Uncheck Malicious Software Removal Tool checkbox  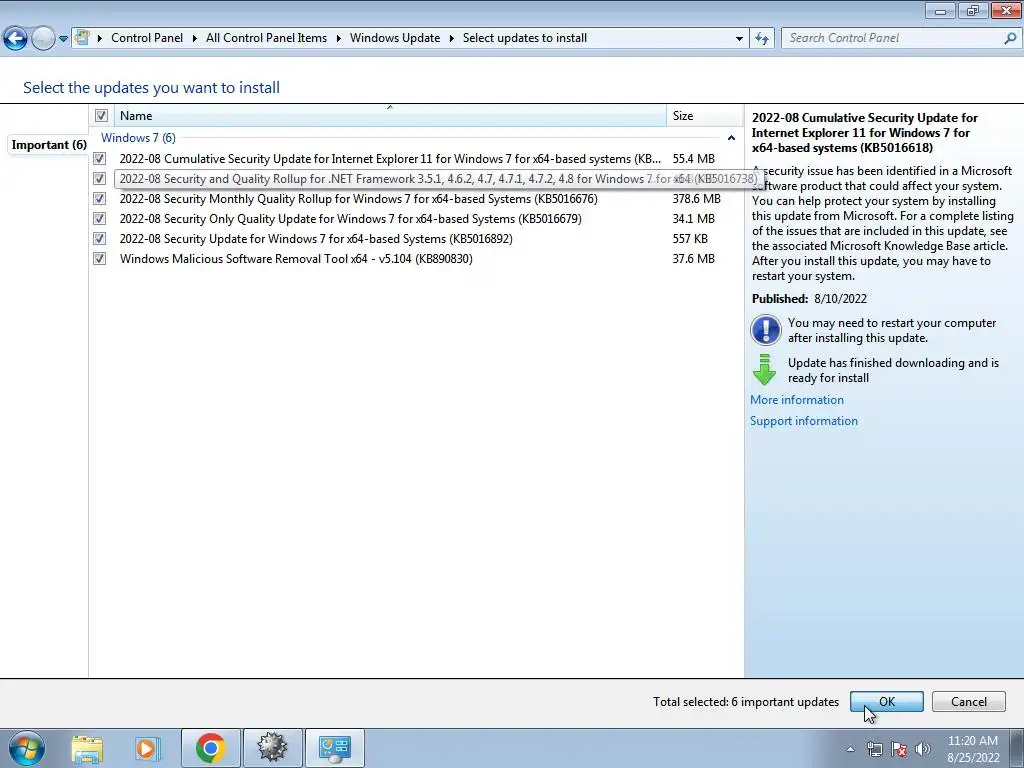click(x=99, y=259)
